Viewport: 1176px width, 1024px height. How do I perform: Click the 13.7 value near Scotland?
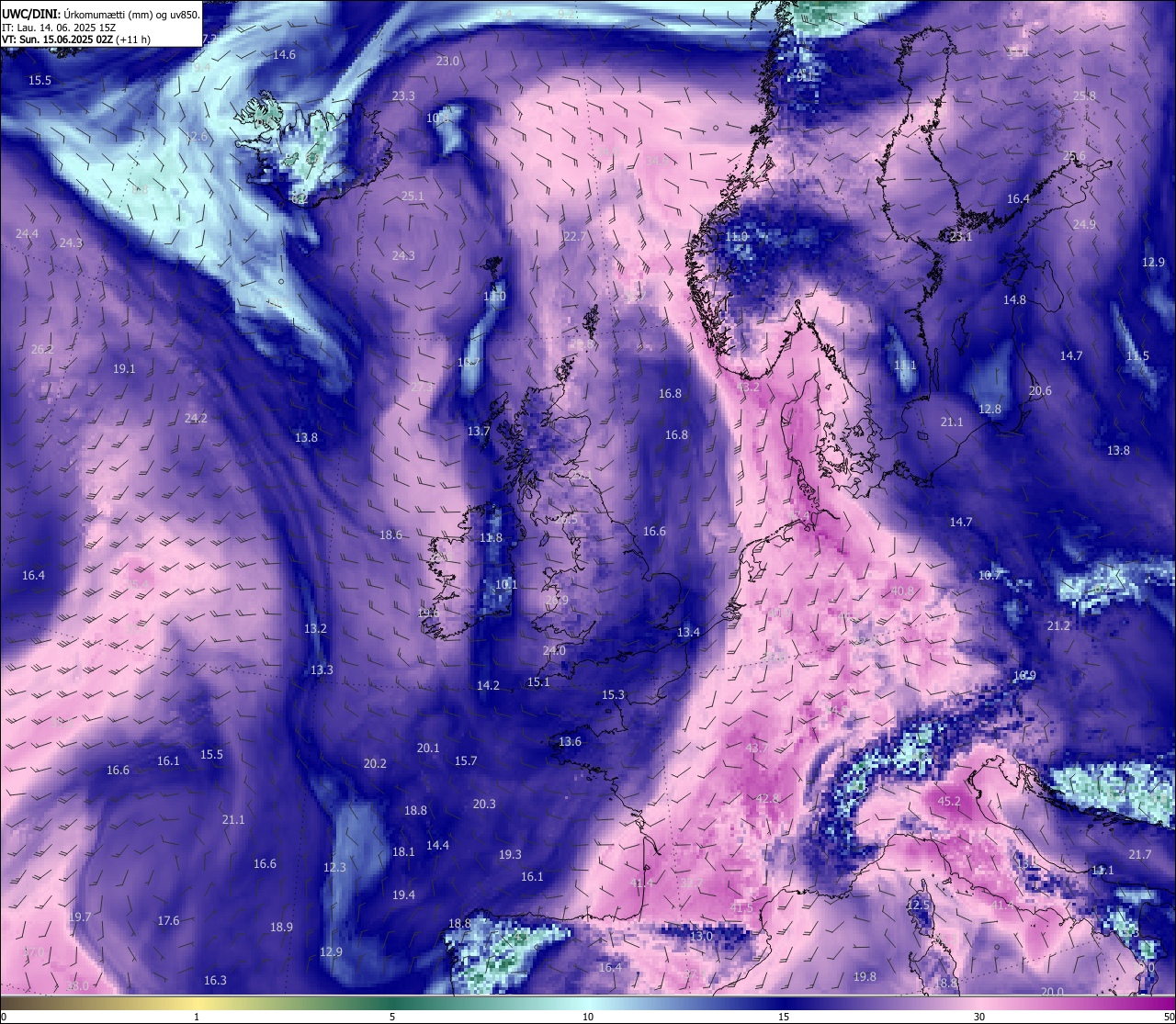[x=479, y=432]
